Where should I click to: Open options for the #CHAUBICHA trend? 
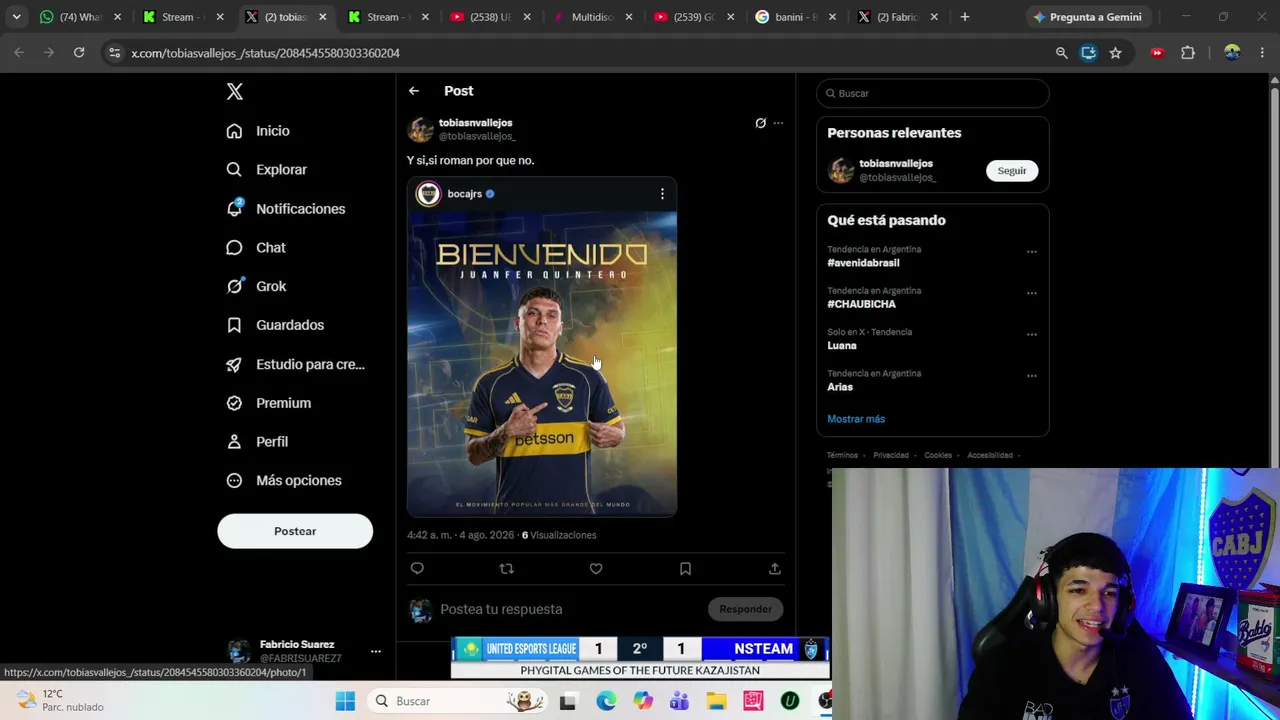[x=1031, y=293]
